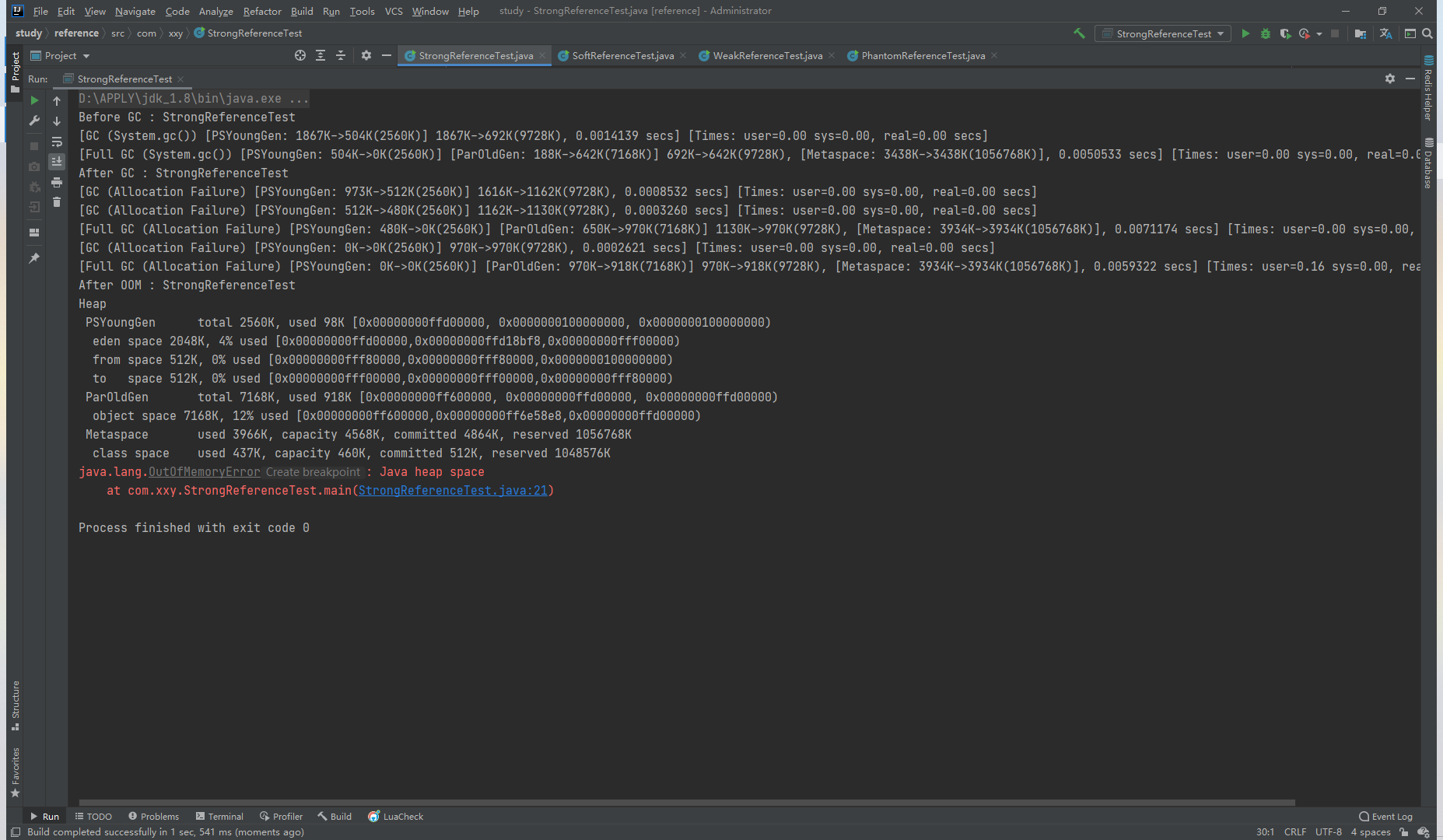The image size is (1443, 840).
Task: Build project with the green hammer icon
Action: (1079, 33)
